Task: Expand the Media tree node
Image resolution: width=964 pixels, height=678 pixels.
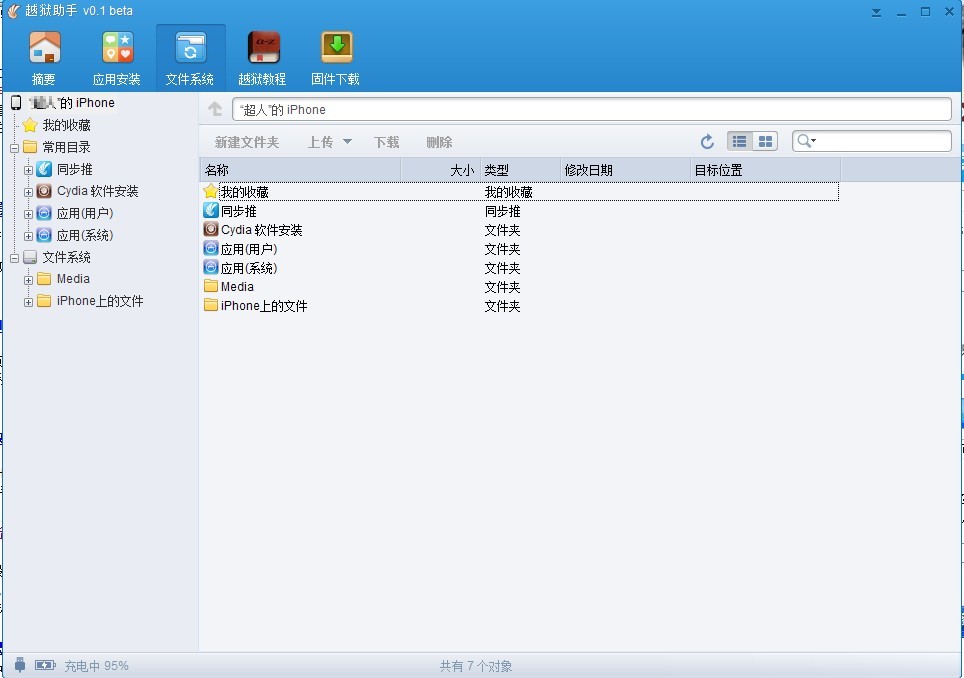Action: [x=28, y=280]
